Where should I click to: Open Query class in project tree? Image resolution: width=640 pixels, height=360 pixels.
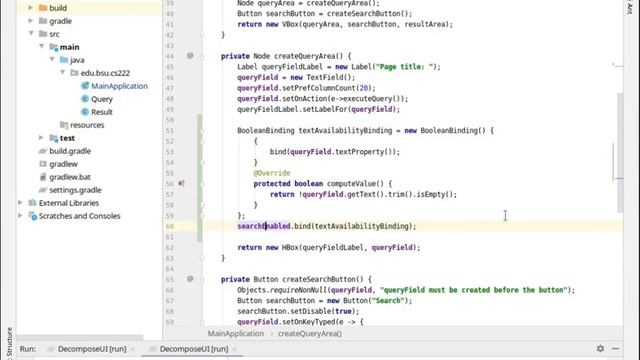(102, 99)
